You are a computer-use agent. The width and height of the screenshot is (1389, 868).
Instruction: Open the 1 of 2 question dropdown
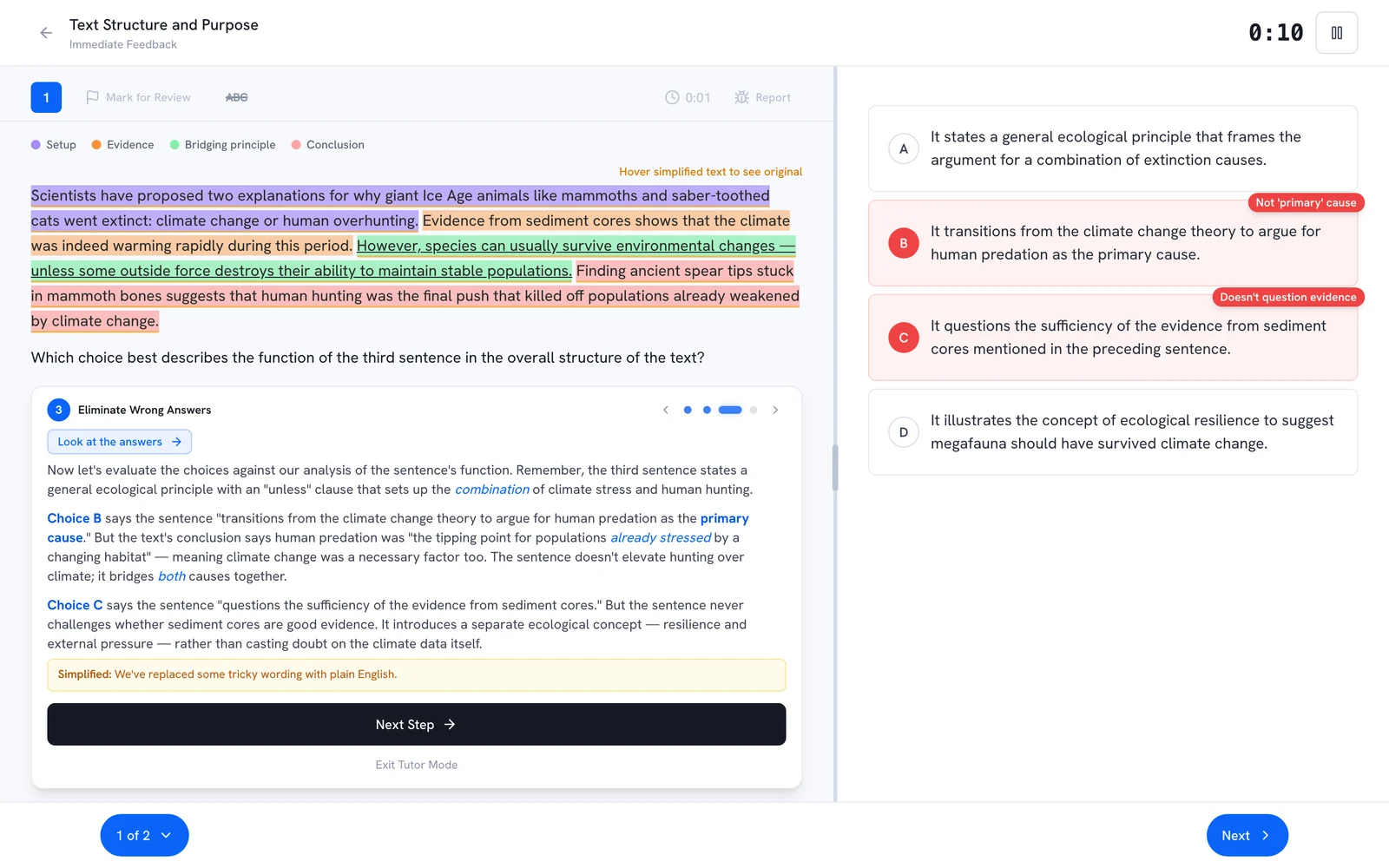click(x=144, y=835)
